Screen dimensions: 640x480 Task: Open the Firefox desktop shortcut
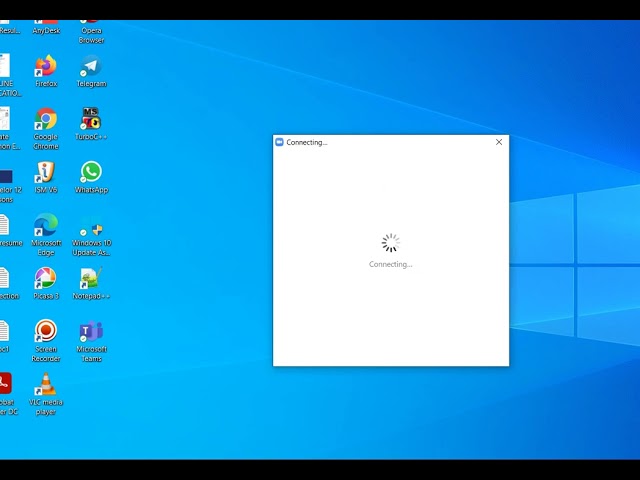46,67
